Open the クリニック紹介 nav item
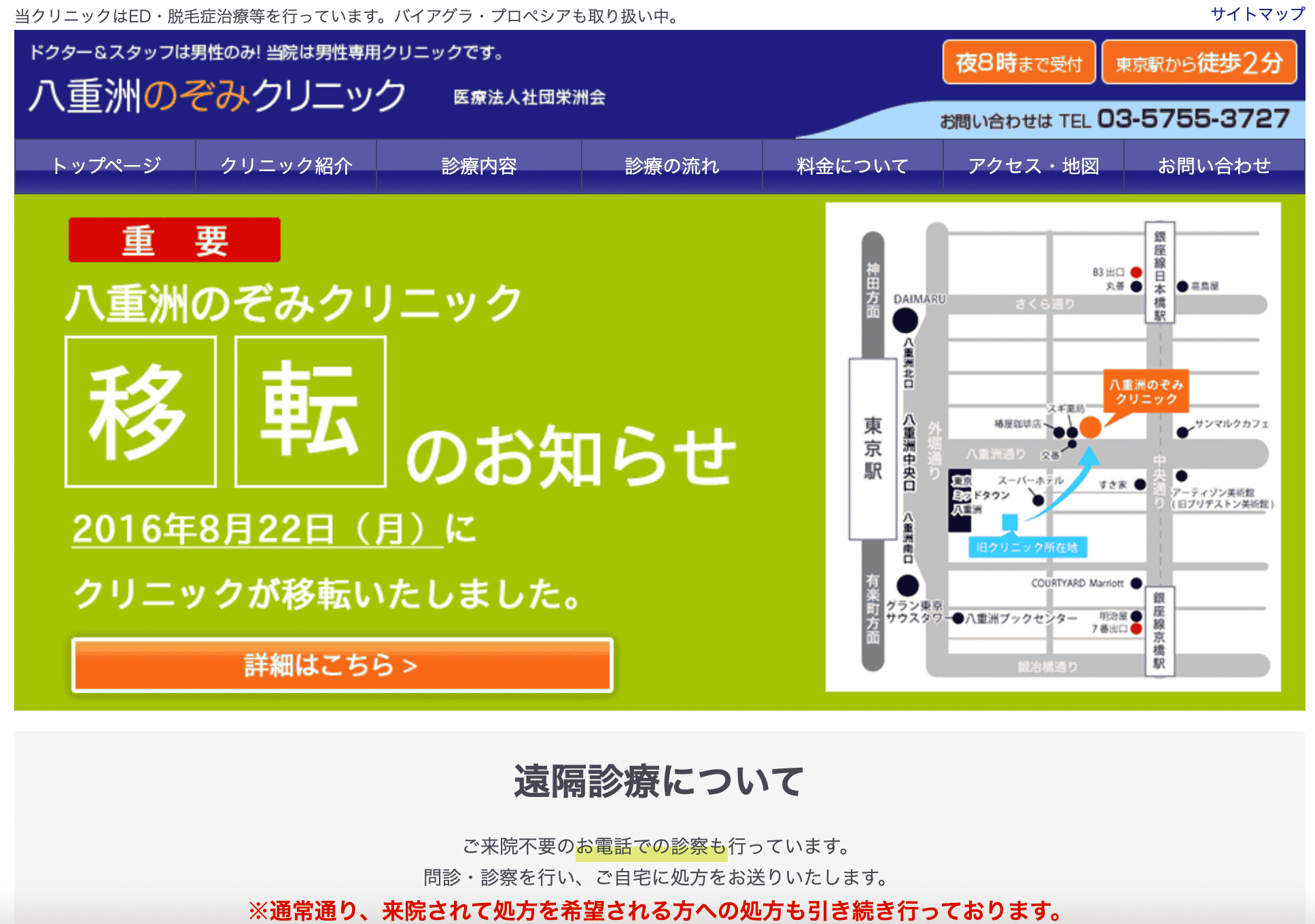The image size is (1315, 924). [286, 166]
